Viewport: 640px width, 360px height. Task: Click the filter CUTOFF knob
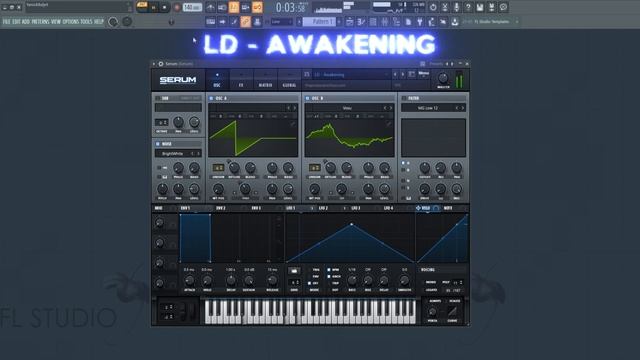(x=425, y=167)
